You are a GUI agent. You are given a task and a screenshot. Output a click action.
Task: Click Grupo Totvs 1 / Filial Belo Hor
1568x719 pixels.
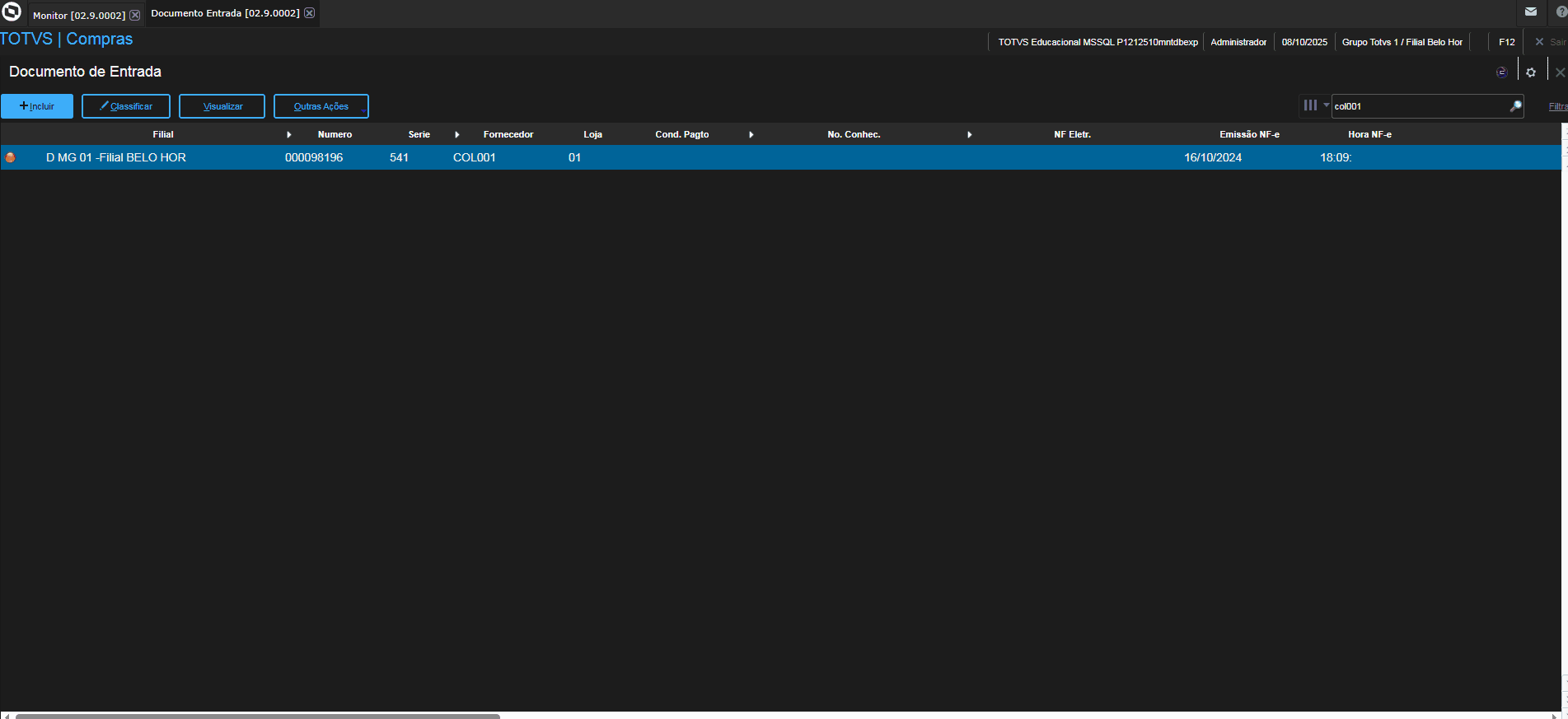(x=1402, y=42)
